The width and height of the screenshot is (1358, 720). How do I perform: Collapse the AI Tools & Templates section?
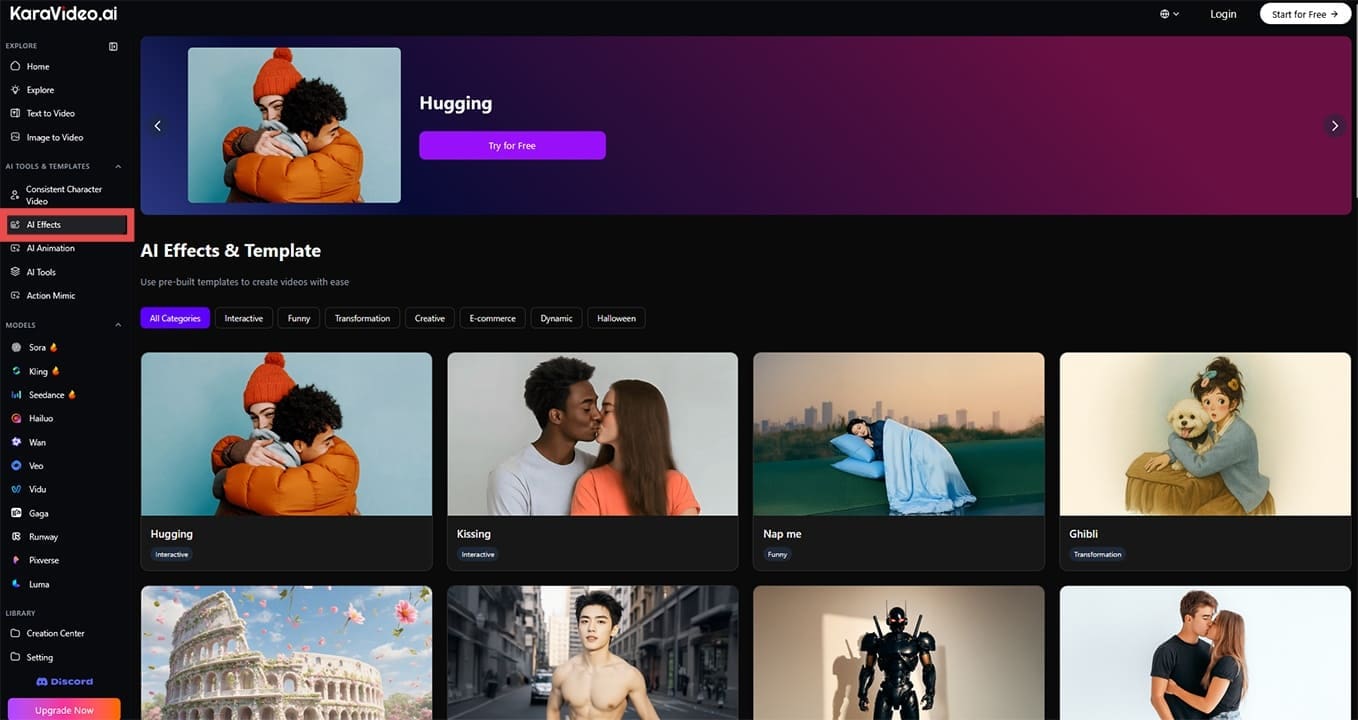click(117, 166)
